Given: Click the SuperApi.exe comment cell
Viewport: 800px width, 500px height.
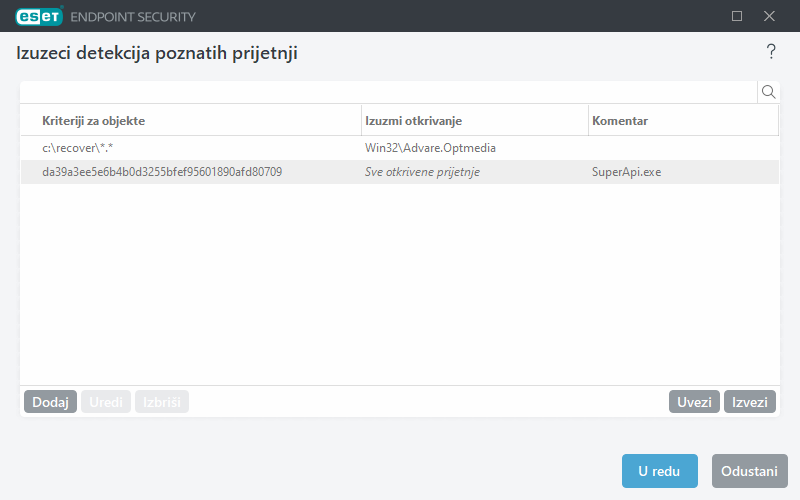Looking at the screenshot, I should (627, 172).
